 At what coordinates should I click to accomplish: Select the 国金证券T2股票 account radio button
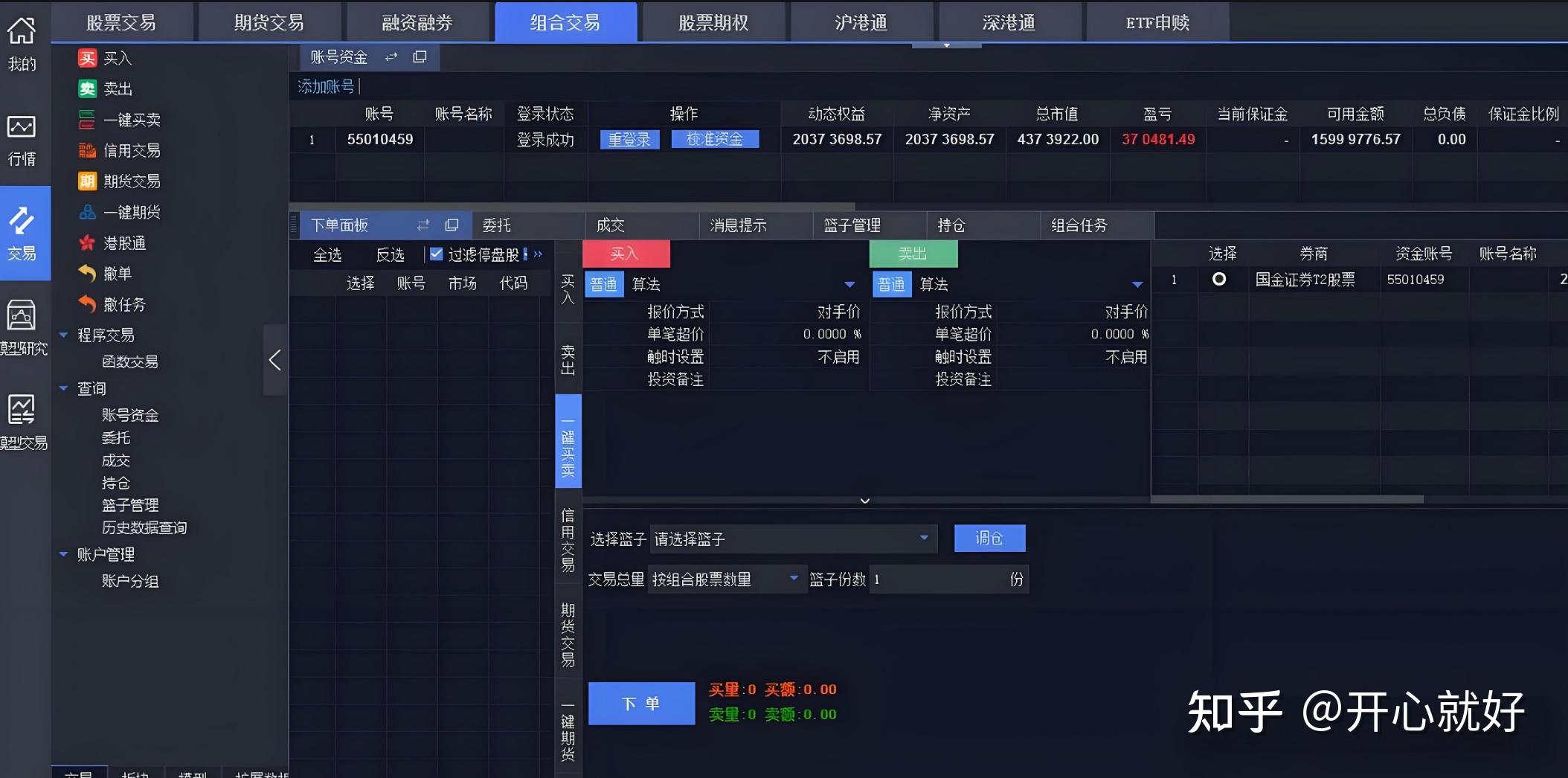(1220, 280)
